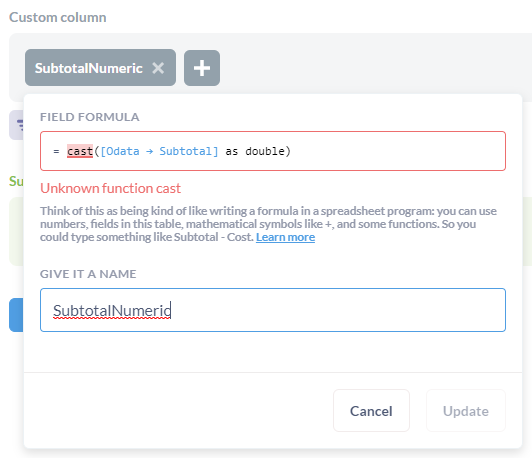Image resolution: width=532 pixels, height=458 pixels.
Task: Click the arrow symbol between Odata and Subtotal
Action: coord(149,151)
